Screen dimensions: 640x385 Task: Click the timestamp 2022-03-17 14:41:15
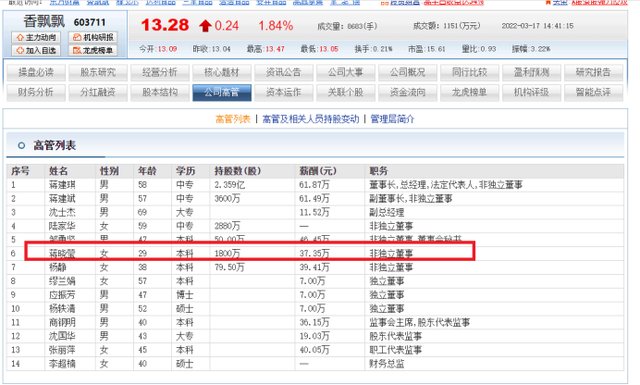[x=538, y=26]
